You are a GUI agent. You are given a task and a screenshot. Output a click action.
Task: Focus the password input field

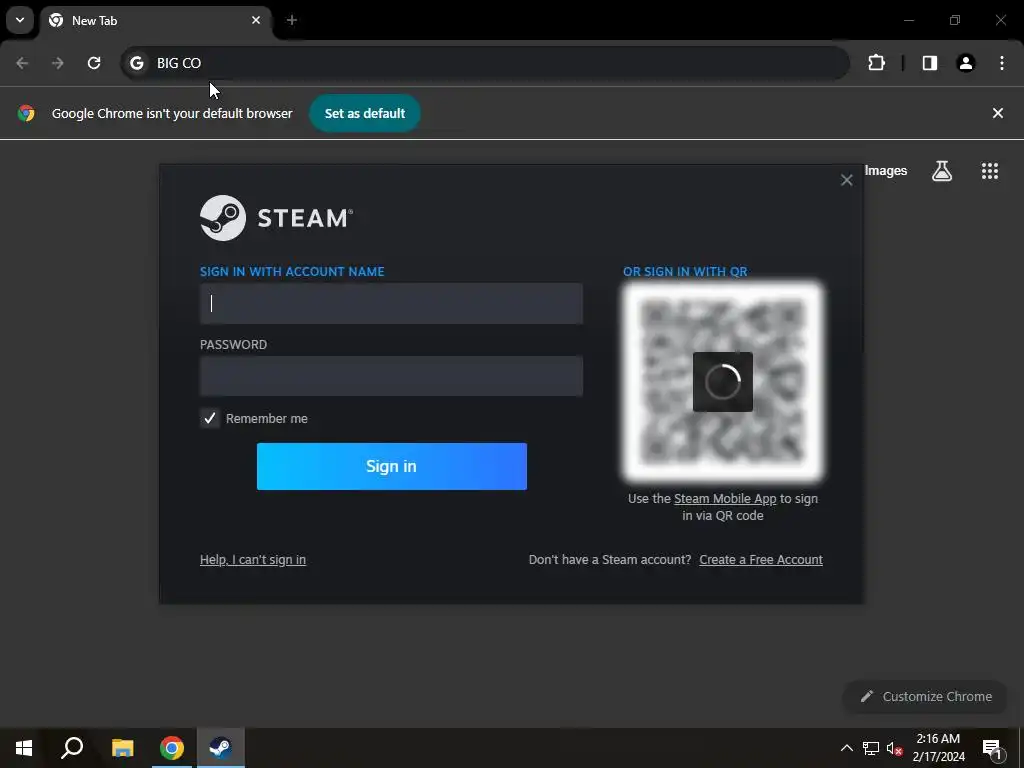(x=391, y=376)
